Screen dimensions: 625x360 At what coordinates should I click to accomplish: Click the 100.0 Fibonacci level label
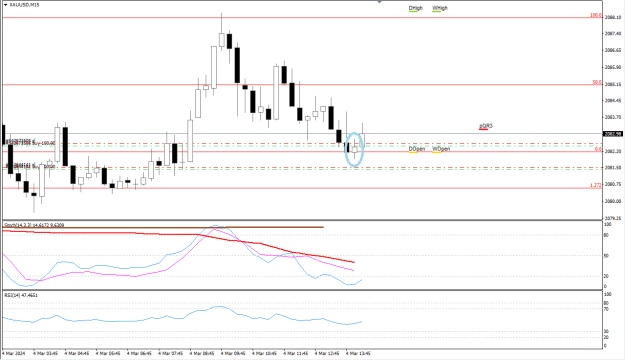pyautogui.click(x=596, y=15)
